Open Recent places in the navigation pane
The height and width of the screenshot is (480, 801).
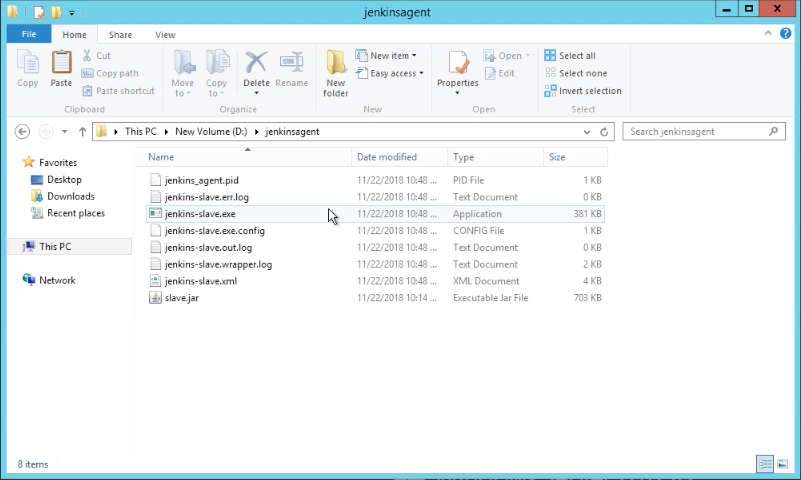pyautogui.click(x=67, y=213)
